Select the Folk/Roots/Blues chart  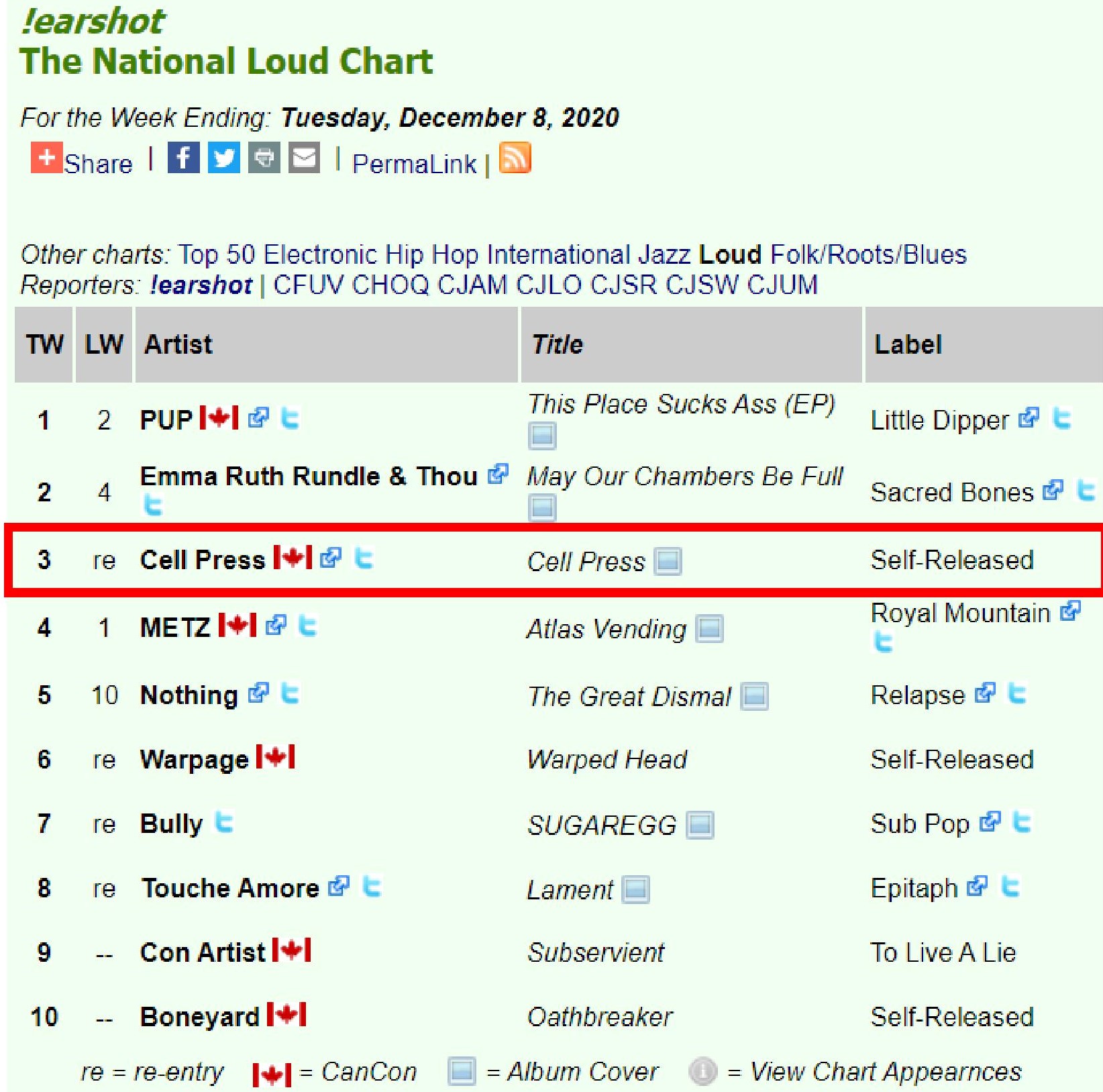coord(868,255)
